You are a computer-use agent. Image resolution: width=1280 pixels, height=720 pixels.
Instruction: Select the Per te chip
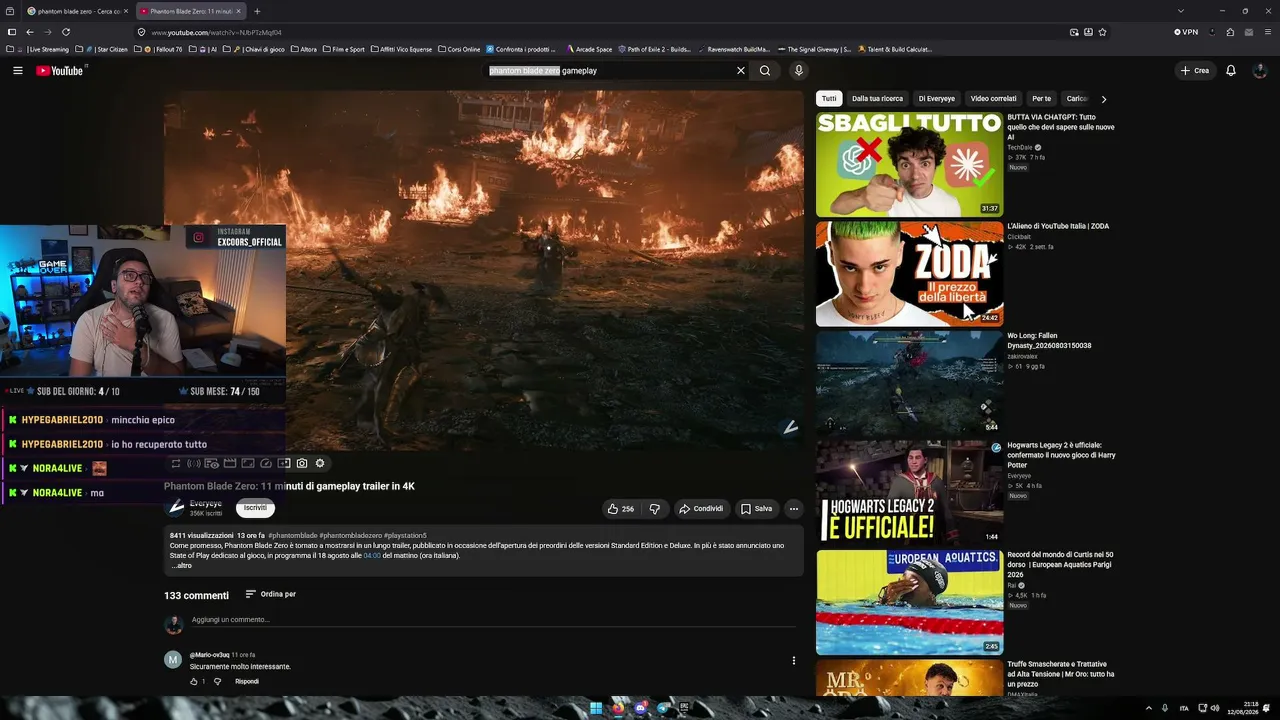click(1042, 99)
